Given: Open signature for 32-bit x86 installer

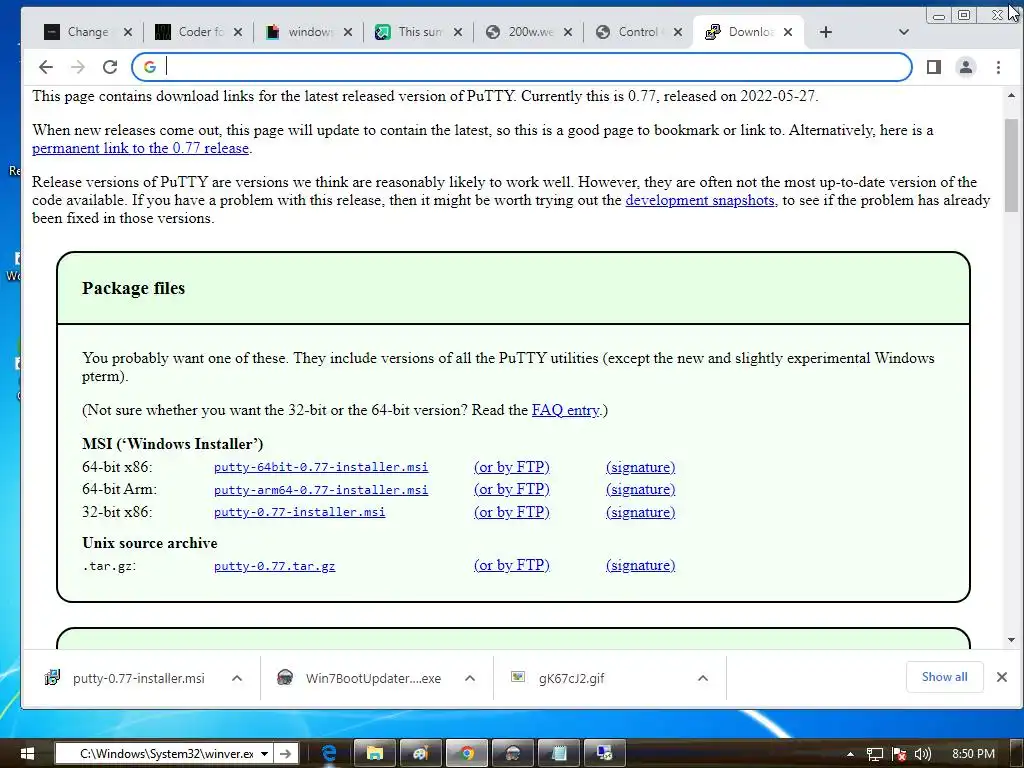Looking at the screenshot, I should pyautogui.click(x=641, y=512).
